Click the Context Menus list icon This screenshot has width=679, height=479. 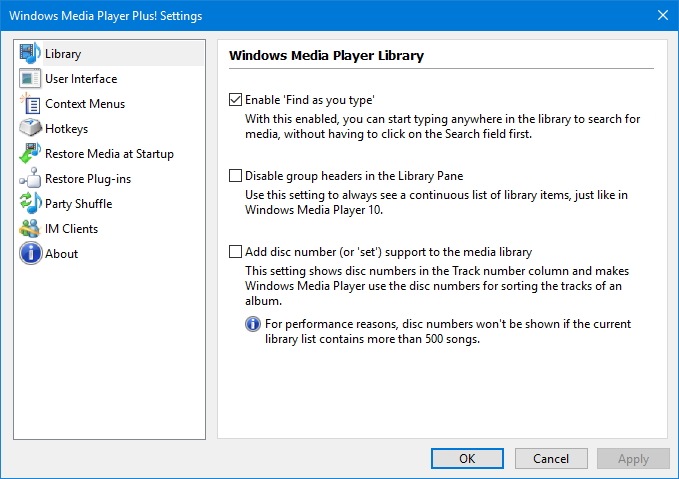point(30,104)
